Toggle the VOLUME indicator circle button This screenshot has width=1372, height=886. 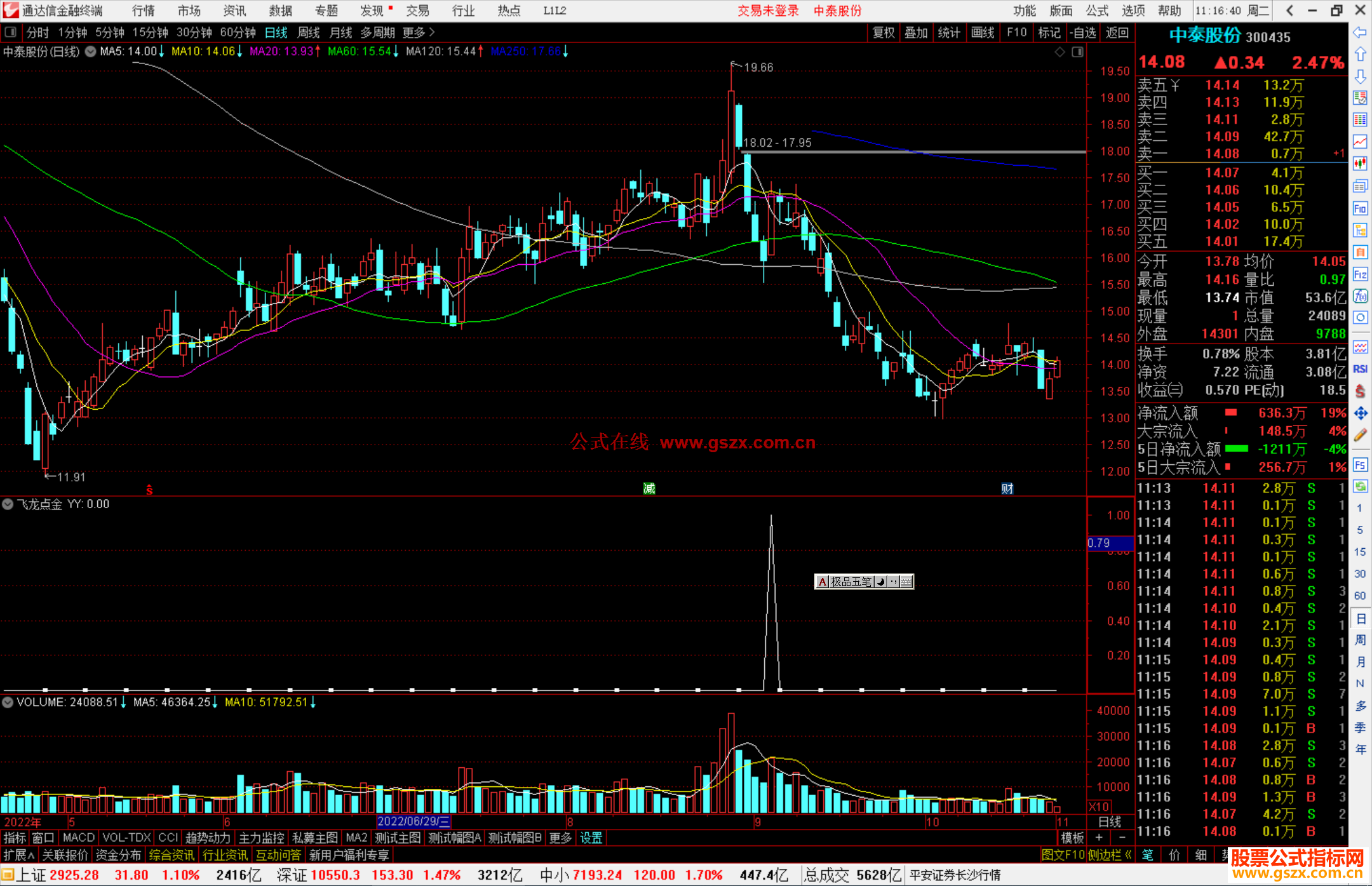[x=8, y=702]
